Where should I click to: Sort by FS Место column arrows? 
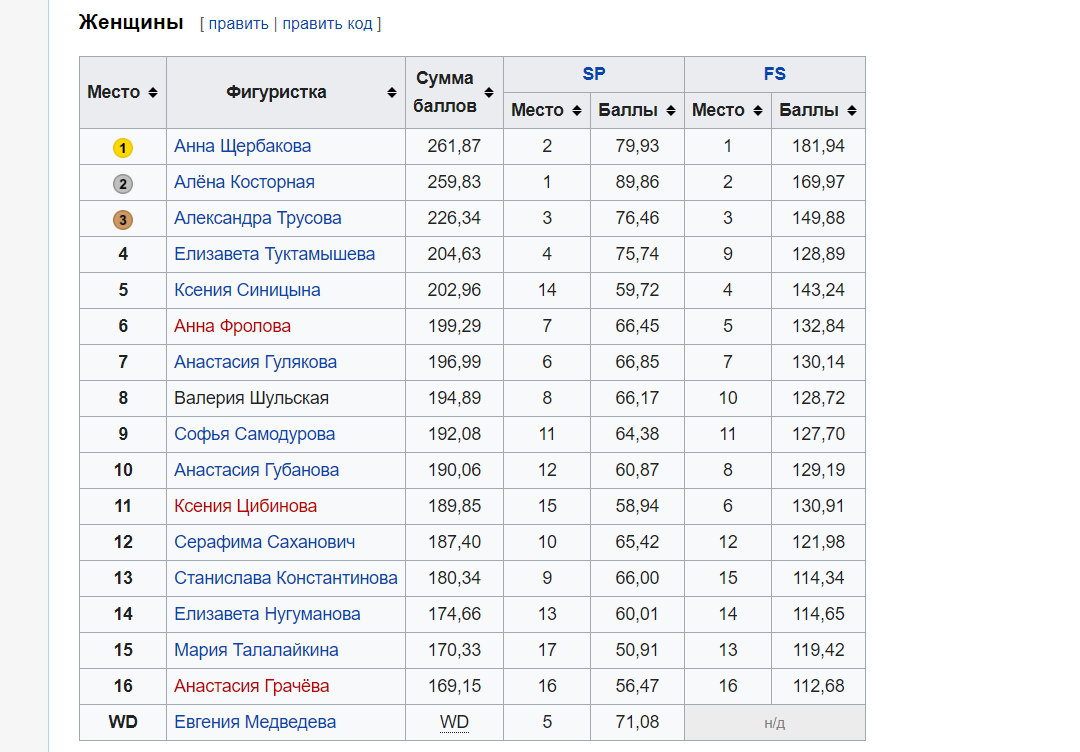coord(758,111)
